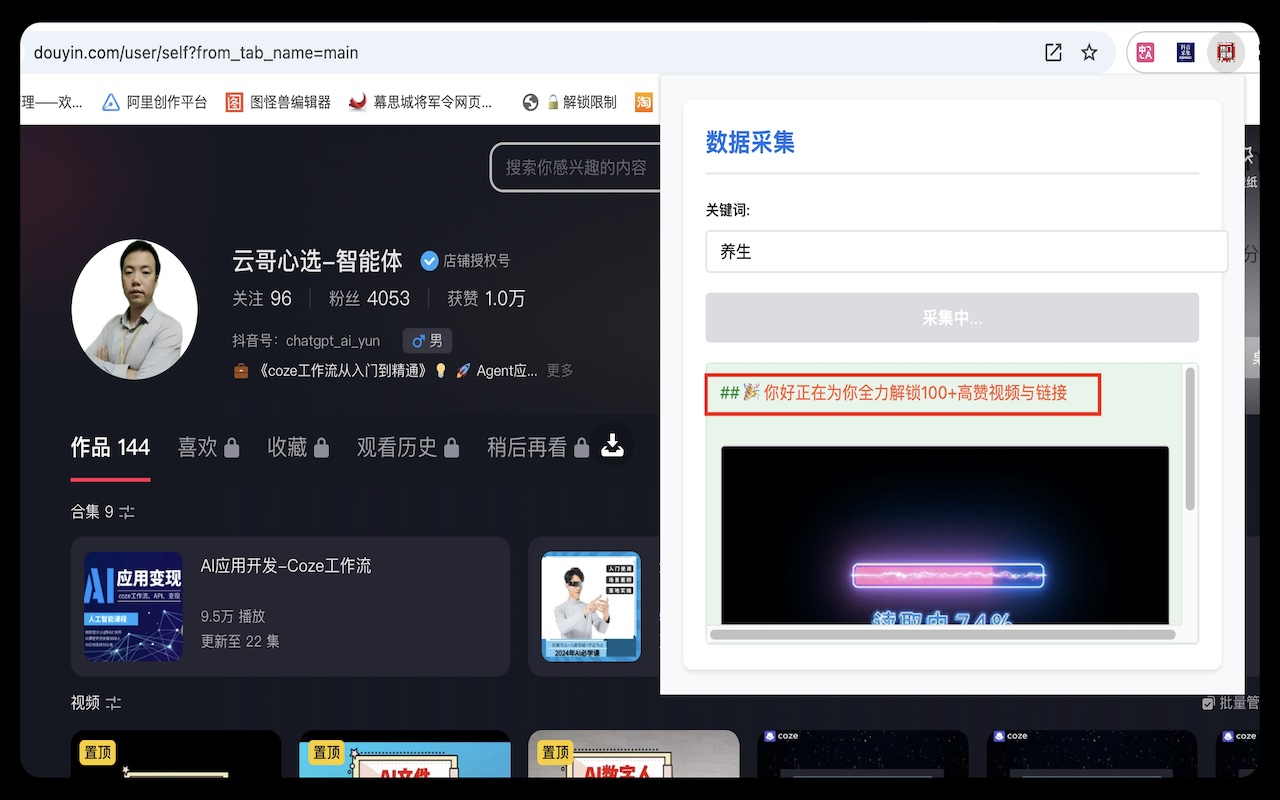Click the download icon next to 稍后再看
Image resolution: width=1280 pixels, height=800 pixels.
[613, 444]
